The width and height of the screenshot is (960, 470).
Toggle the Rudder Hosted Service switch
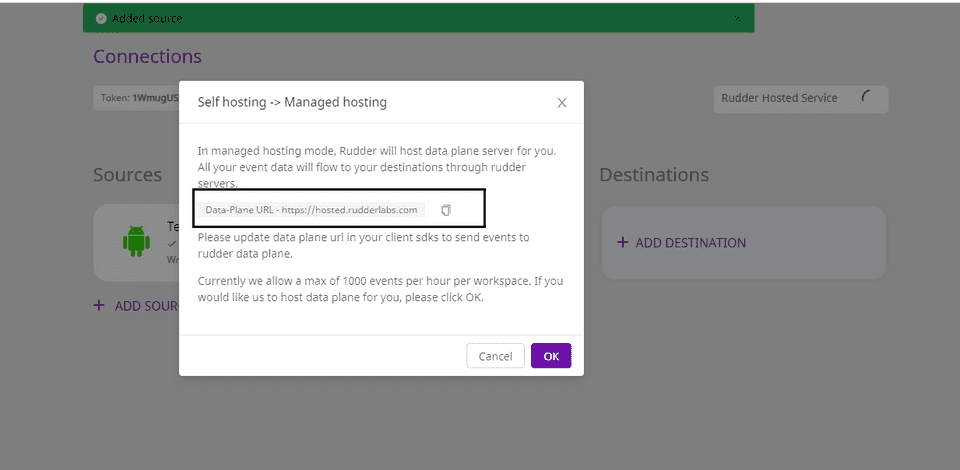(866, 98)
